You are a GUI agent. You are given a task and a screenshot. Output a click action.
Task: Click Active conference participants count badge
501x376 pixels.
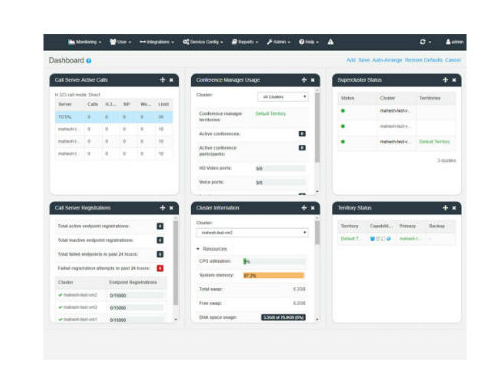[x=302, y=148]
